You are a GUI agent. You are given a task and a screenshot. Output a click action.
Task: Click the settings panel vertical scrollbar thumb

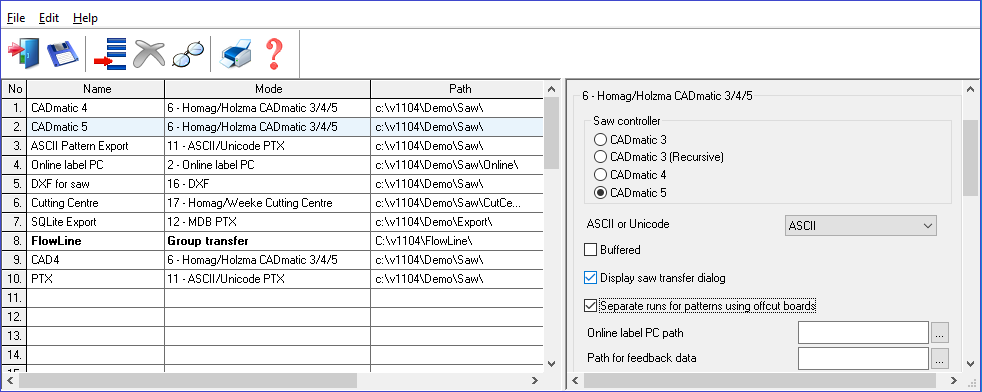tap(969, 157)
